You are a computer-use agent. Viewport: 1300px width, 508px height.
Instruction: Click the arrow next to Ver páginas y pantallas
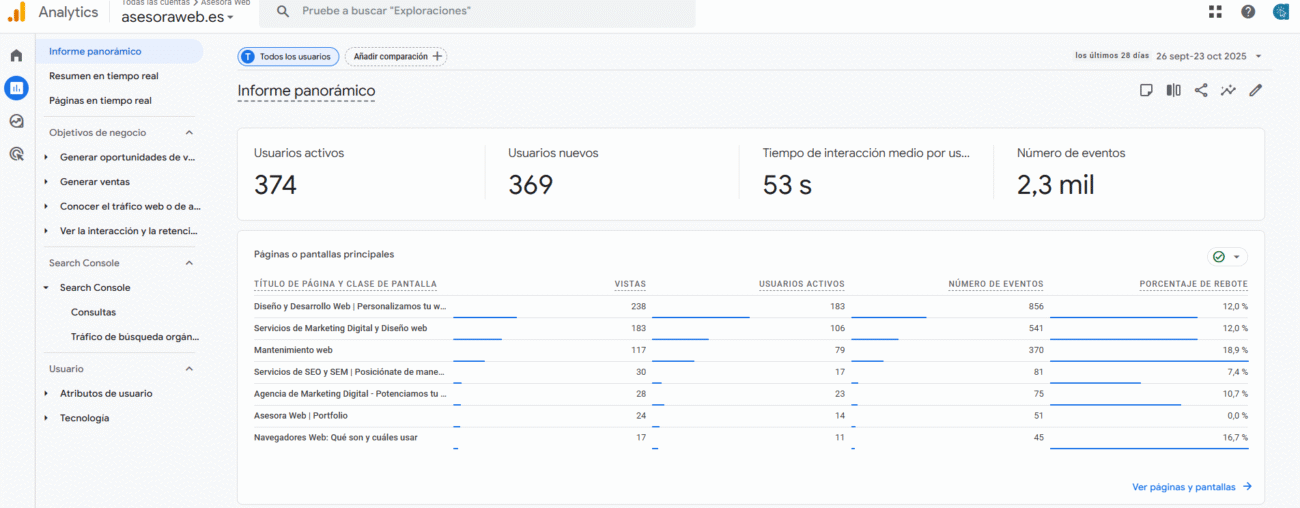tap(1247, 487)
